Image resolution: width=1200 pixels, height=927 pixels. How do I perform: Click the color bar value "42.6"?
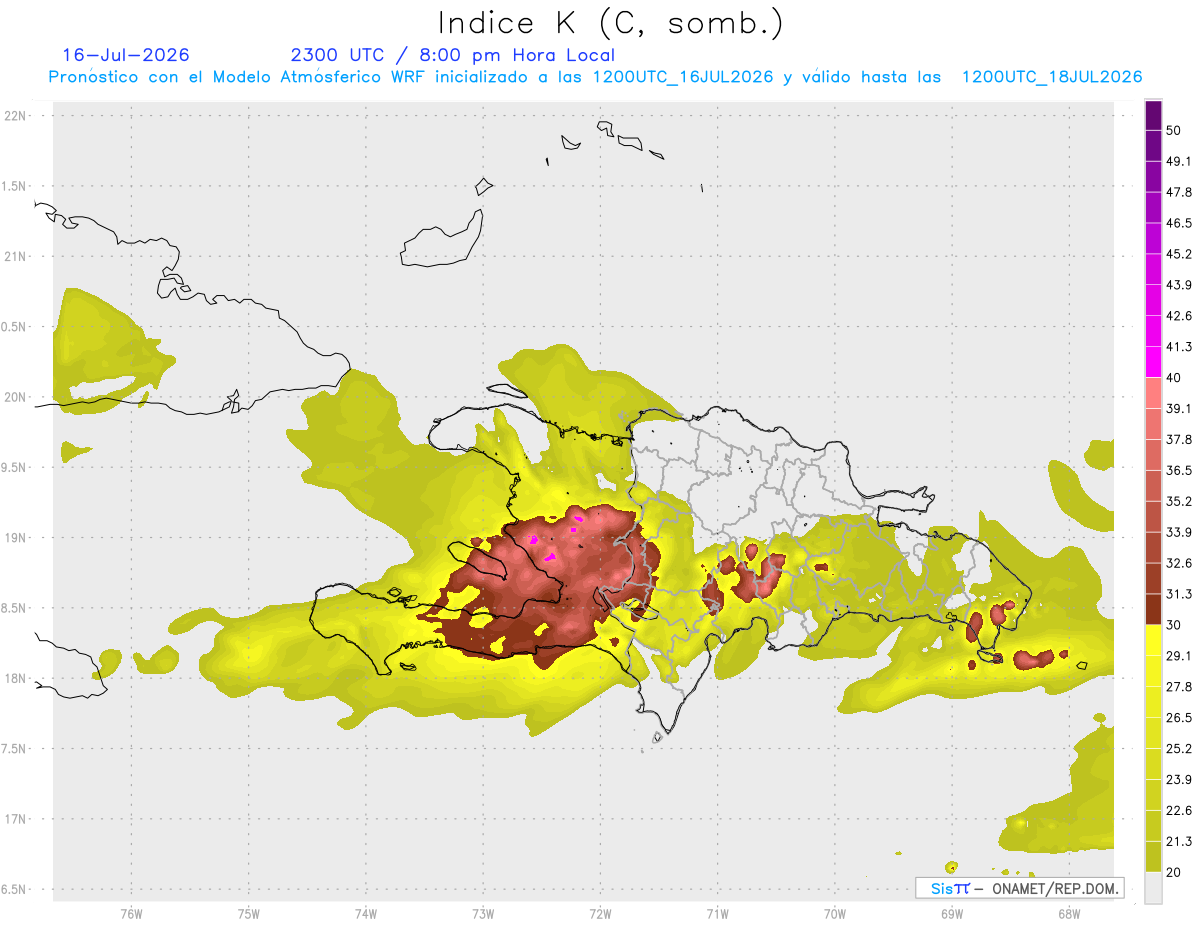(x=1179, y=316)
